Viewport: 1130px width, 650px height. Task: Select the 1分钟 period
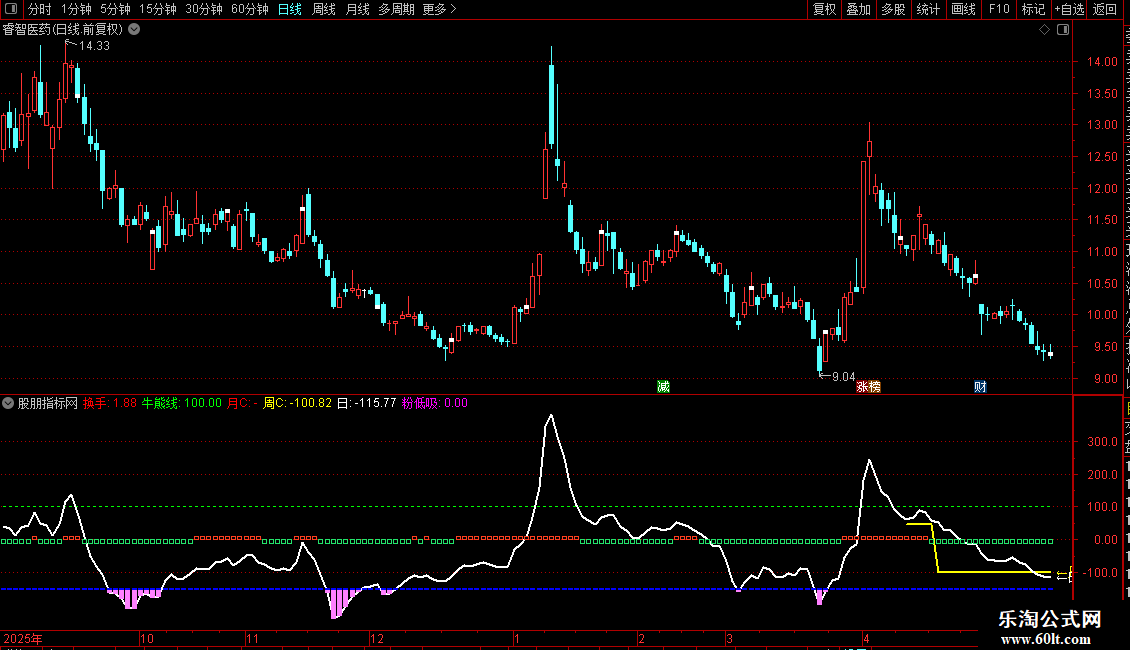click(76, 9)
